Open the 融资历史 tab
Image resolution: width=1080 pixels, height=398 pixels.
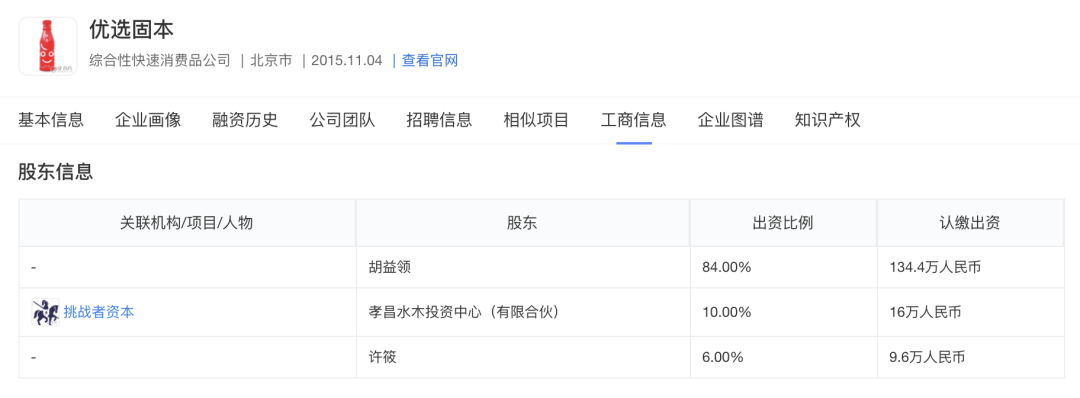(x=245, y=120)
